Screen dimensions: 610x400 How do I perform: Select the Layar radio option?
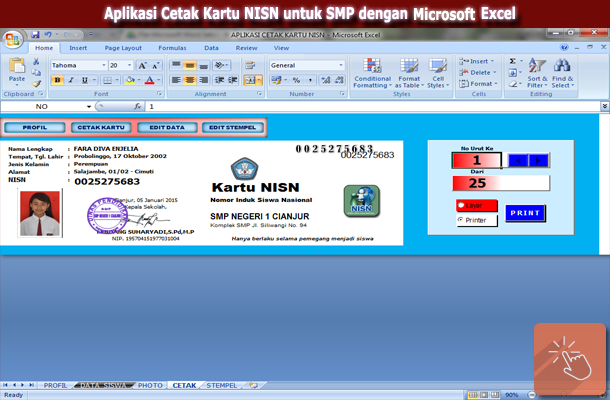(477, 205)
